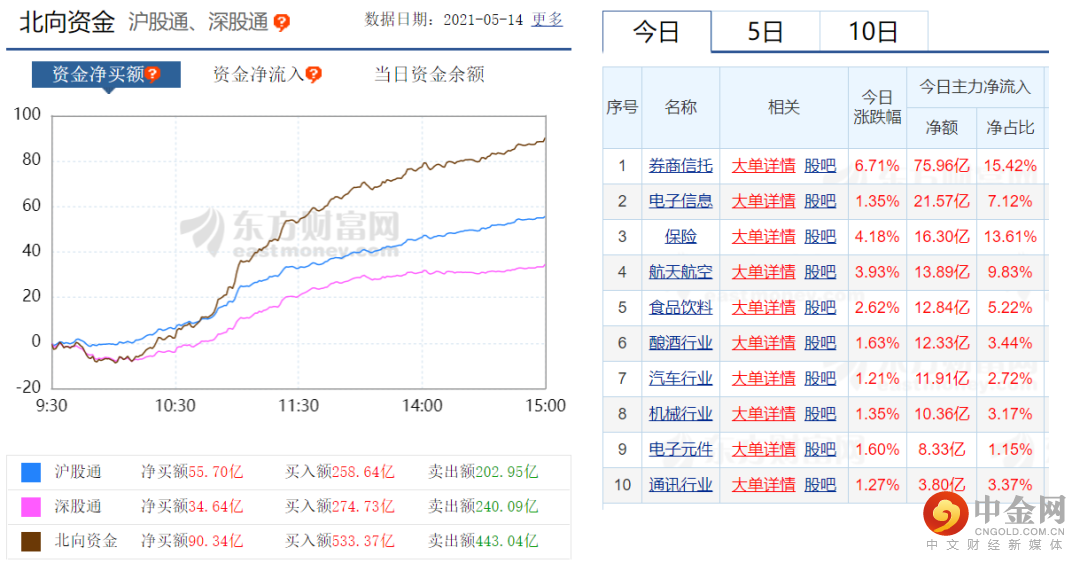
Task: Open the 5日 ranking tab
Action: (765, 32)
